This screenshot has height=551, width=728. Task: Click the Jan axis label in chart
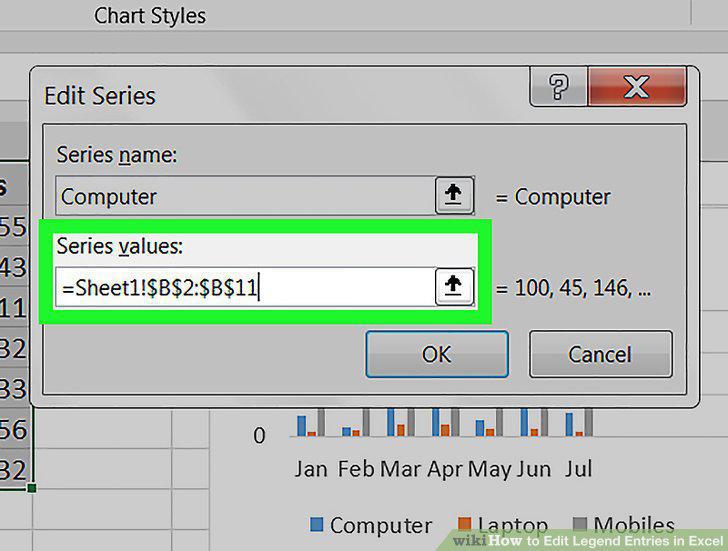pyautogui.click(x=311, y=468)
